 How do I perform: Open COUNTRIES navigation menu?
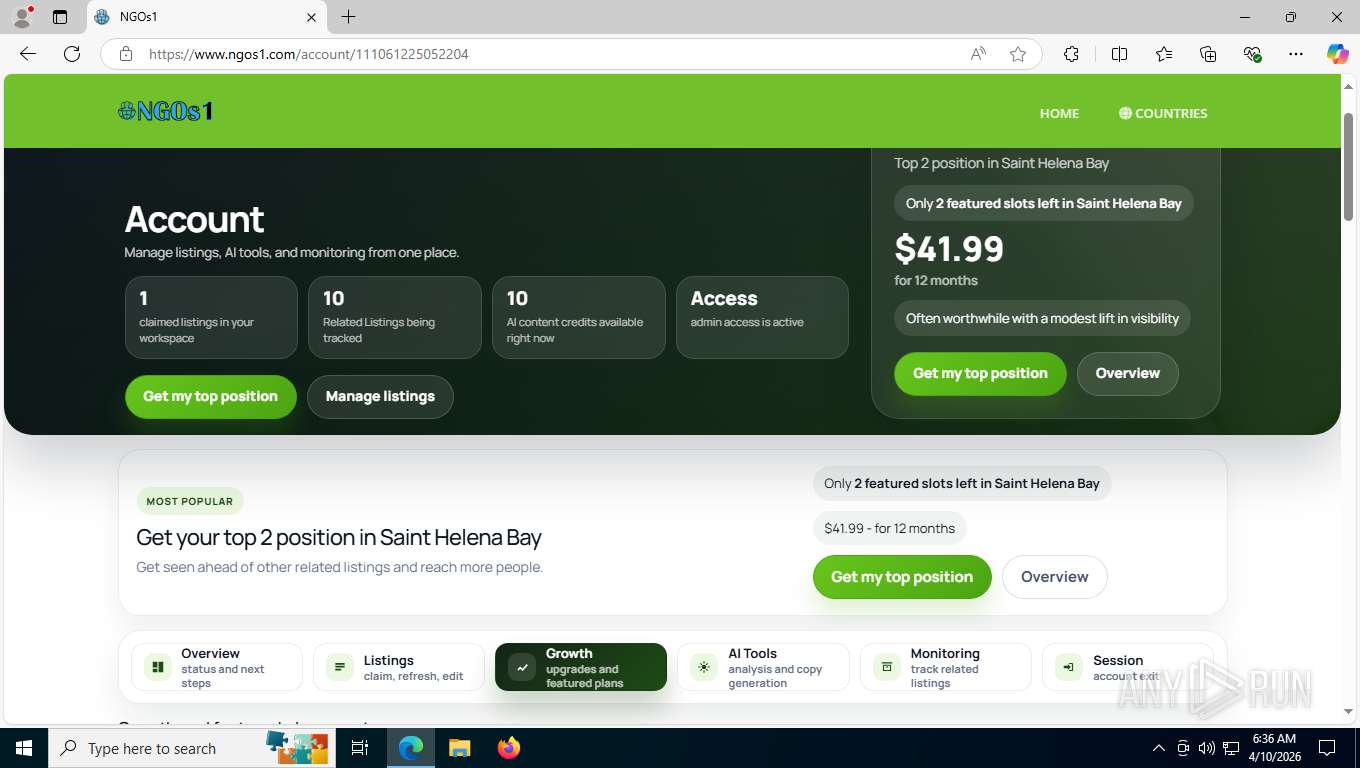[x=1163, y=113]
